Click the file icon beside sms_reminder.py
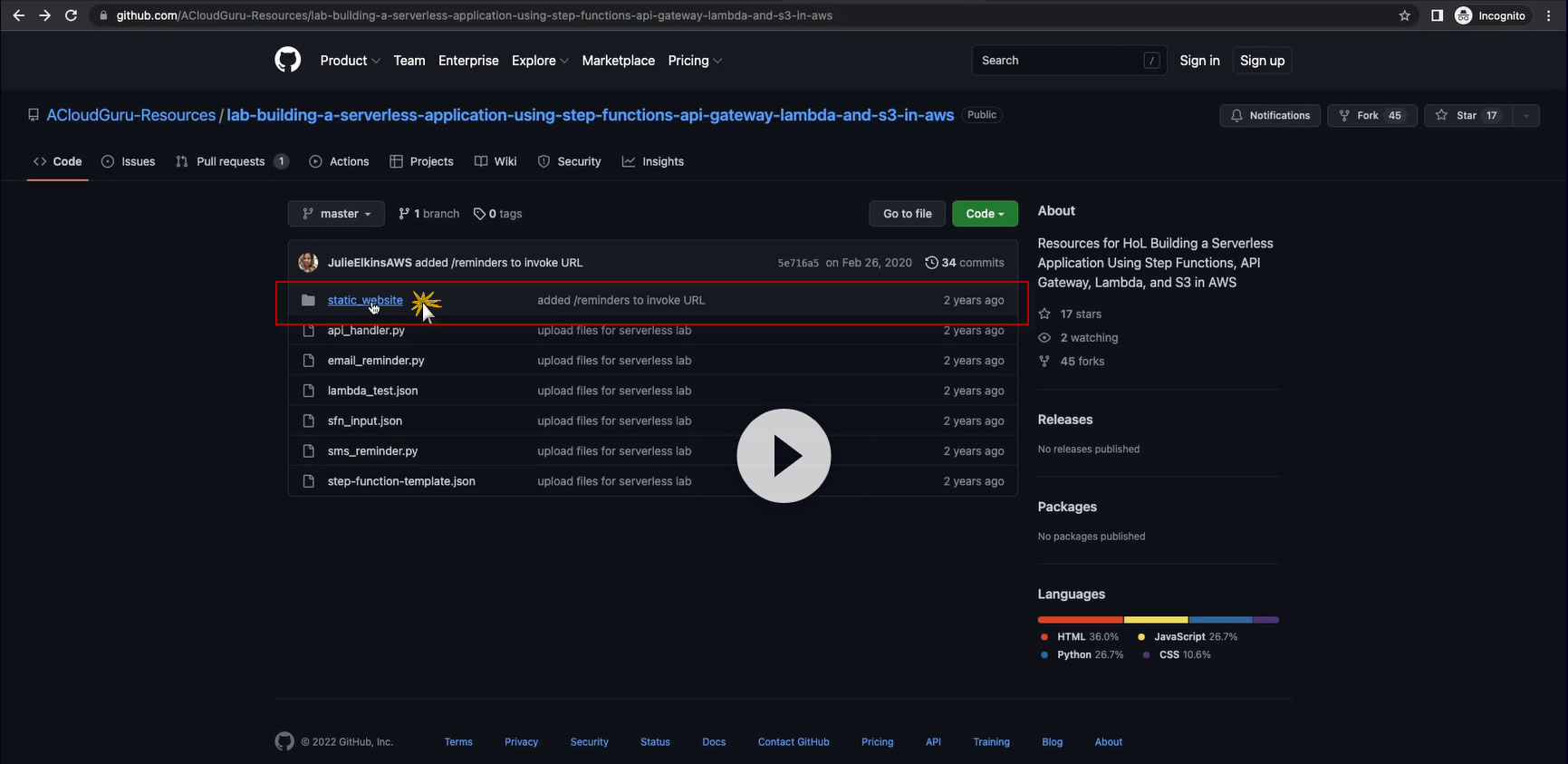Screen dimensions: 1568x764 [308, 451]
